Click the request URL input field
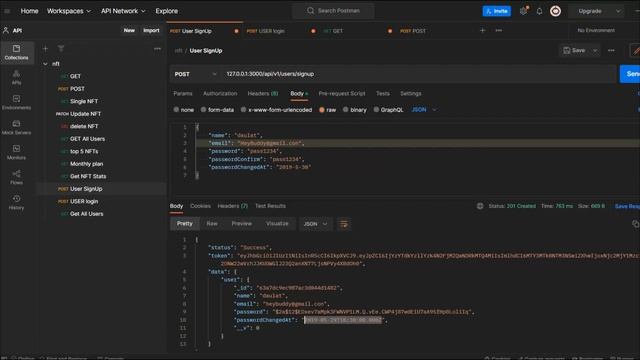The image size is (640, 360). [419, 74]
